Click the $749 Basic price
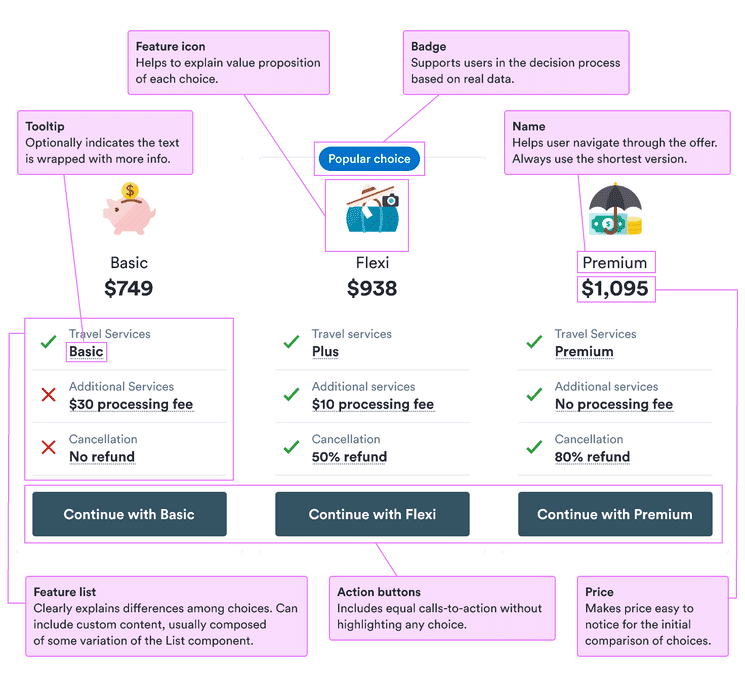Screen dimensions: 745x686 pyautogui.click(x=129, y=289)
